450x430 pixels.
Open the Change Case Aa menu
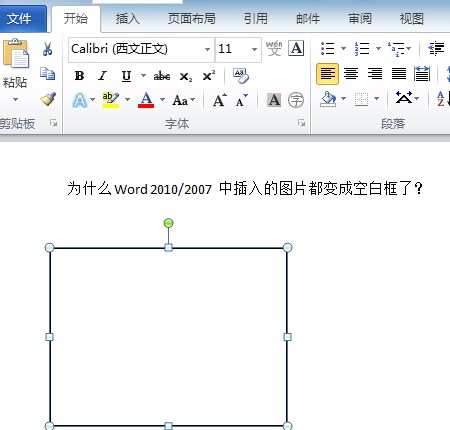click(x=184, y=100)
